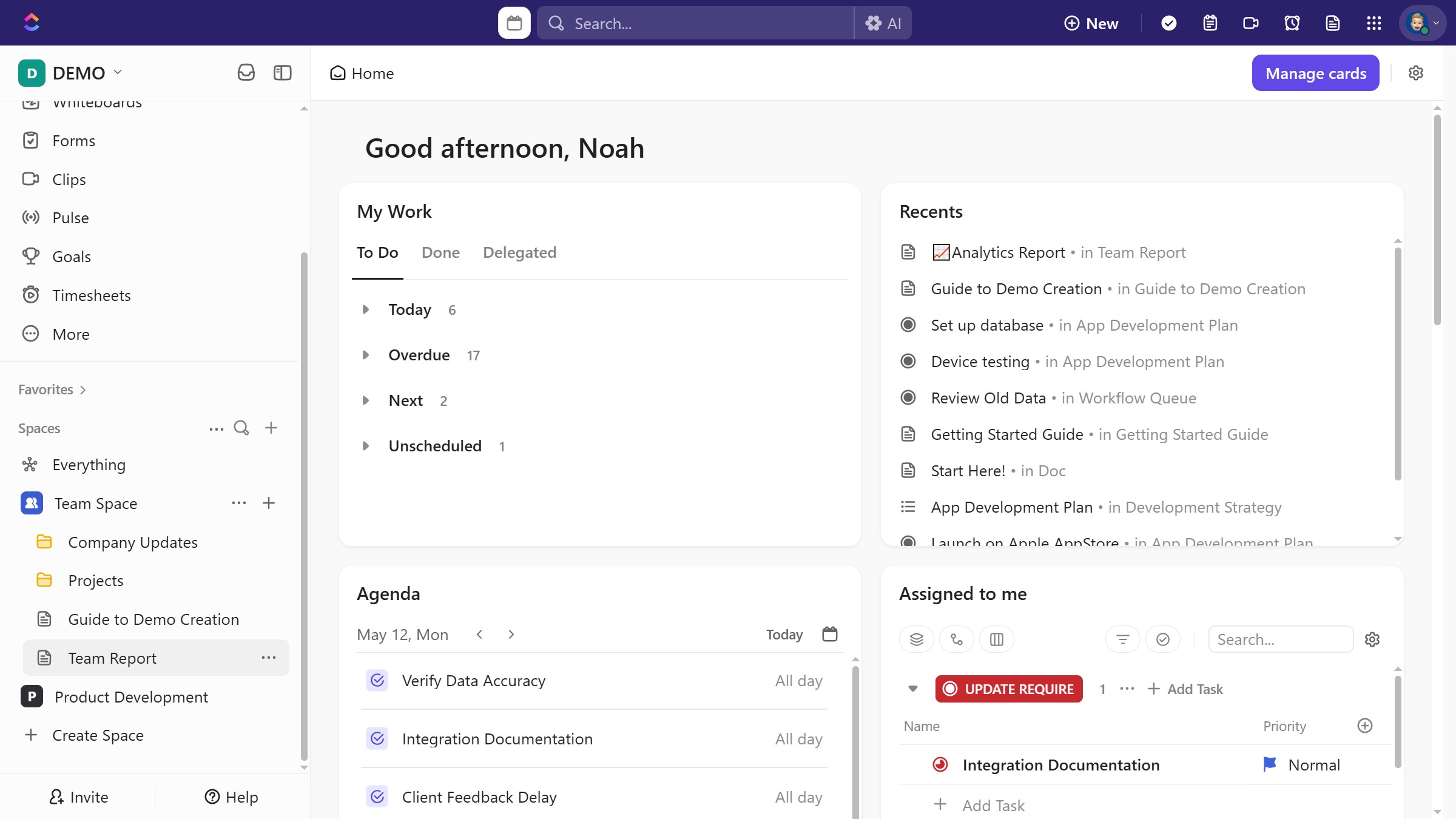This screenshot has height=819, width=1456.
Task: Collapse the UPDATE REQUIRE group
Action: [x=912, y=689]
